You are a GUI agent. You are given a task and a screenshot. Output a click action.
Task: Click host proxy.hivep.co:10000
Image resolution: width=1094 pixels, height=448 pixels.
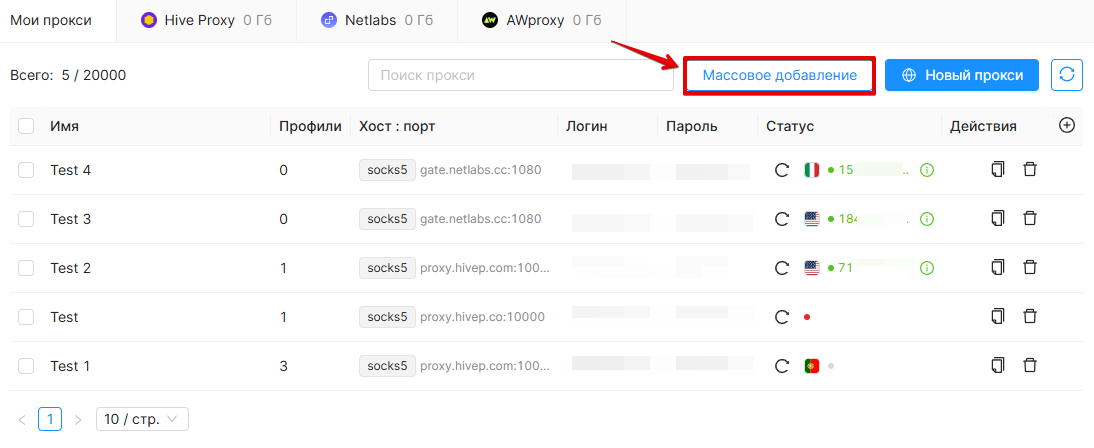click(x=482, y=317)
